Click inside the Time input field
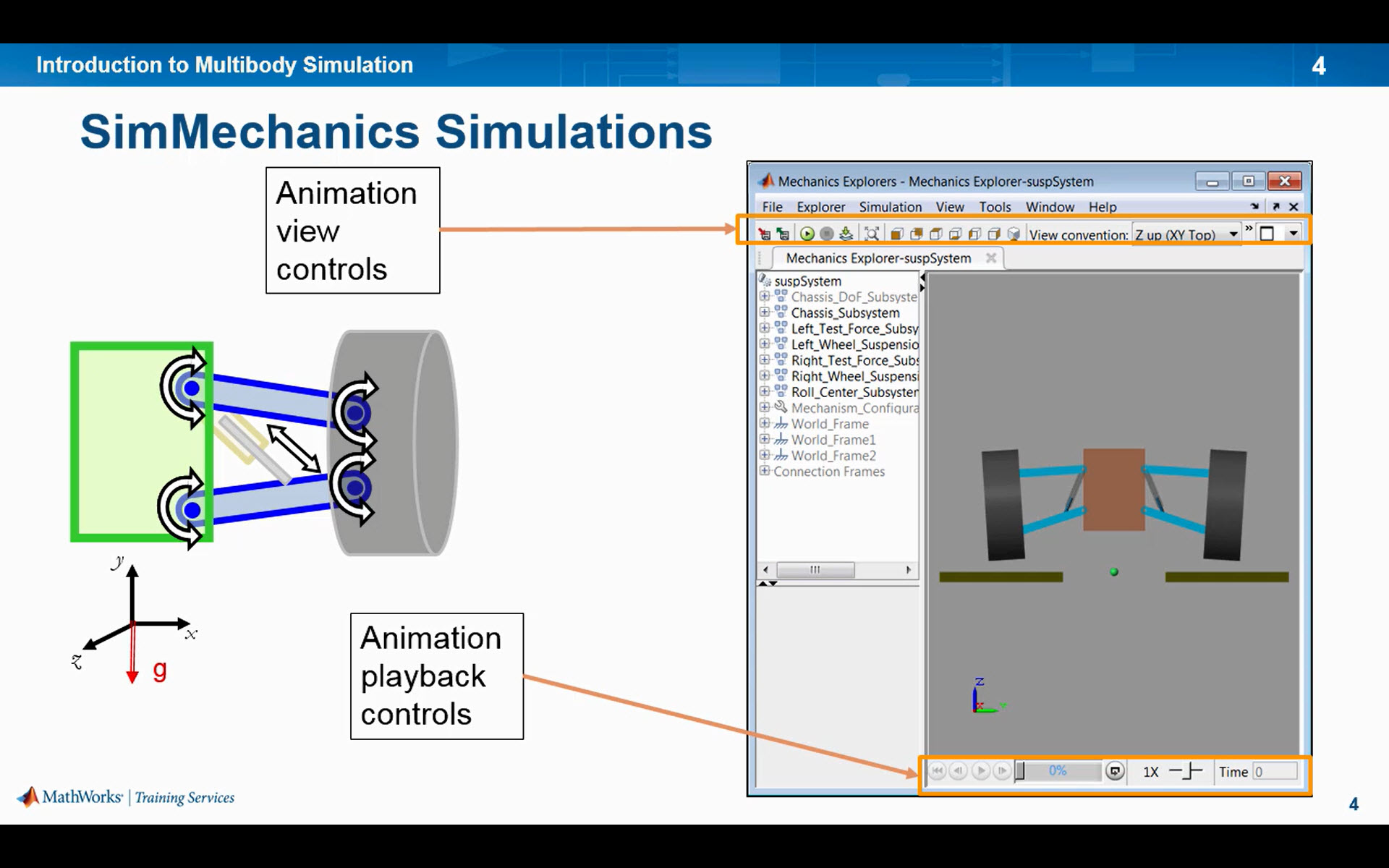 [x=1276, y=771]
